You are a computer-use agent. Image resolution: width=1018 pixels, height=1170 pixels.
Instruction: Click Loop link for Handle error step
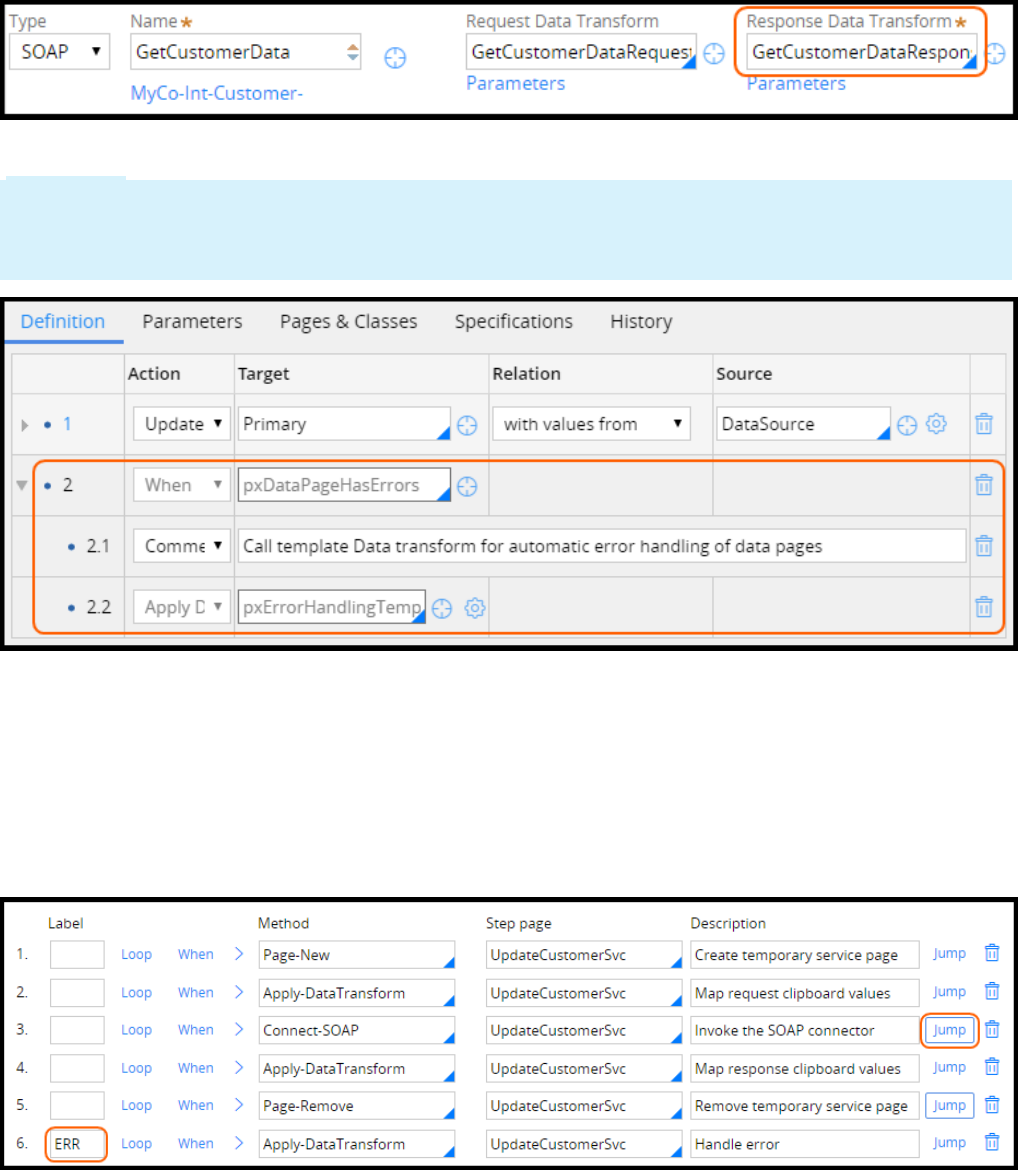click(x=137, y=1143)
